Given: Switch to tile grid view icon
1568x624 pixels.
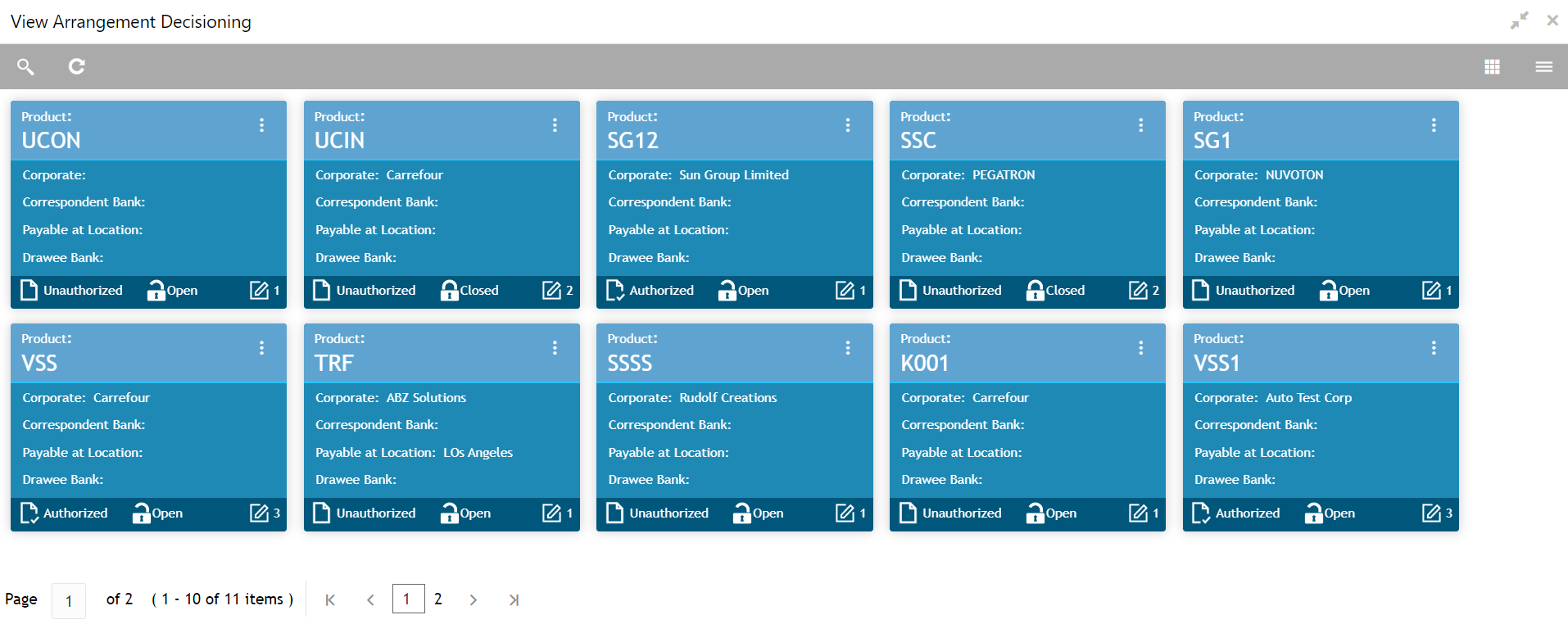Looking at the screenshot, I should (x=1493, y=66).
